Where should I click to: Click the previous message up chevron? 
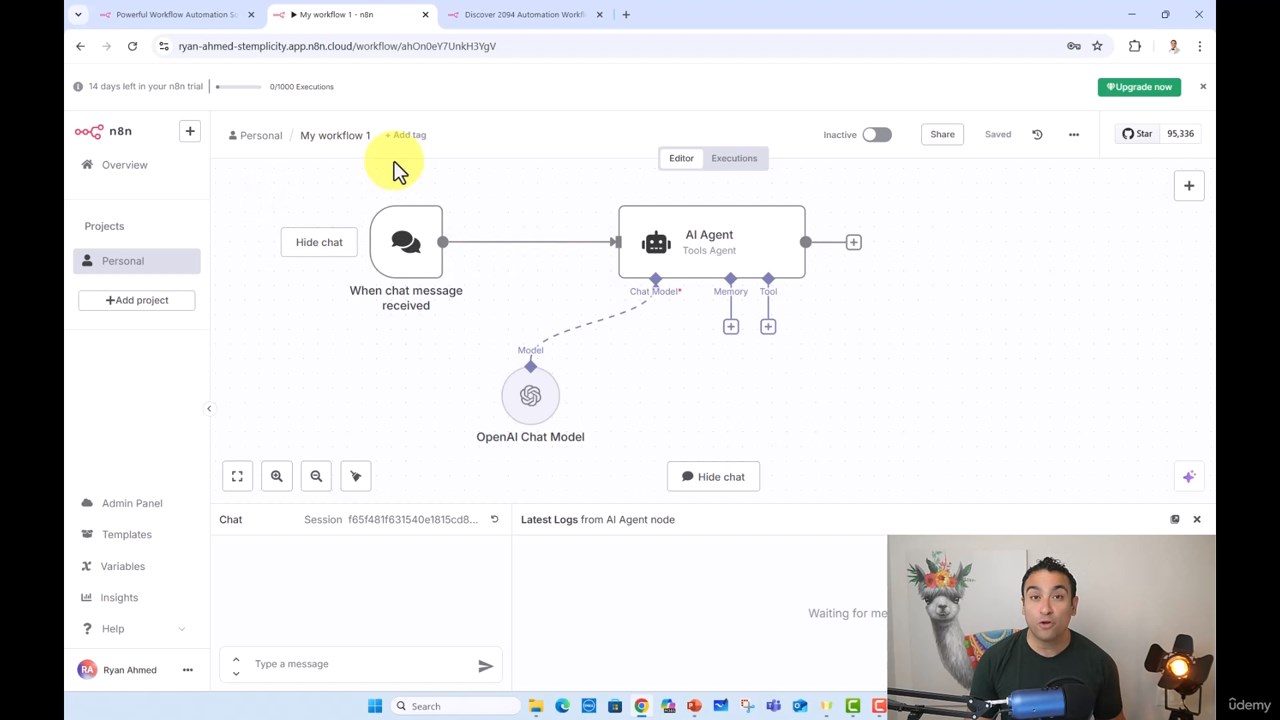click(x=236, y=659)
